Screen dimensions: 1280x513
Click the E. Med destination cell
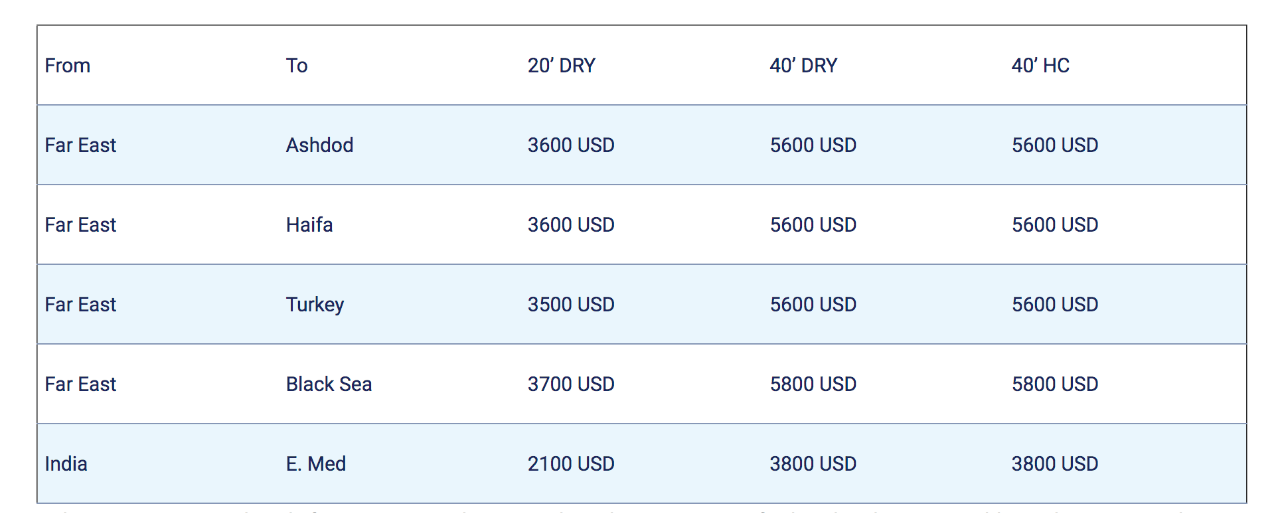(x=316, y=464)
